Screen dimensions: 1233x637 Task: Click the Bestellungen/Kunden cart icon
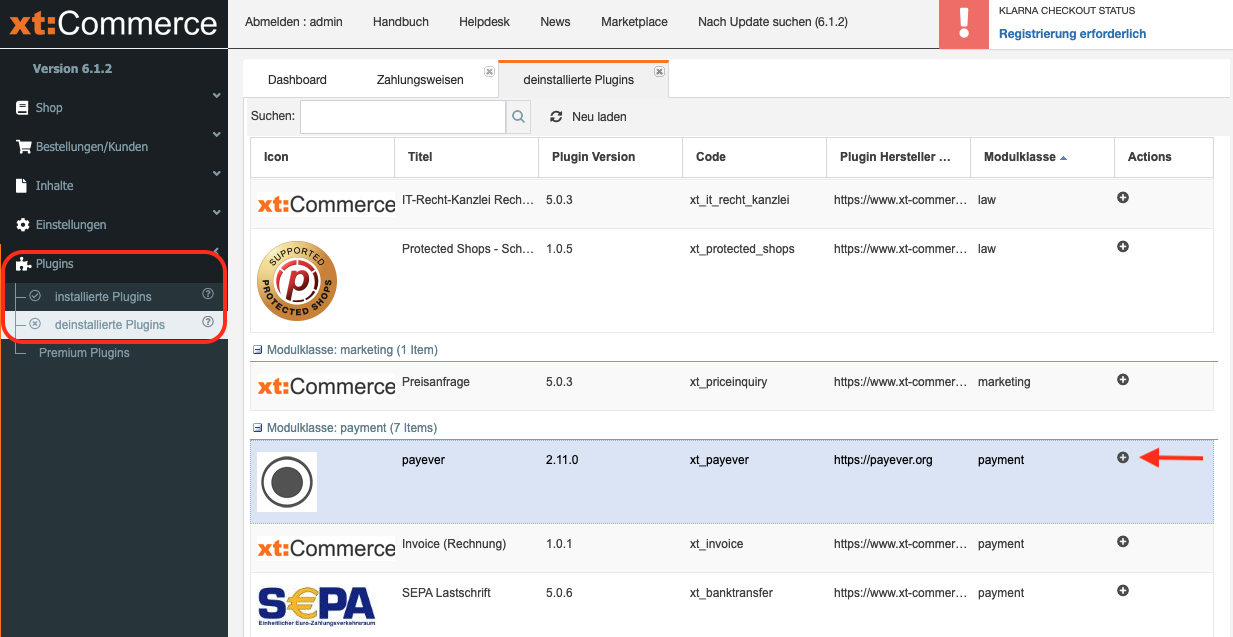[x=23, y=147]
